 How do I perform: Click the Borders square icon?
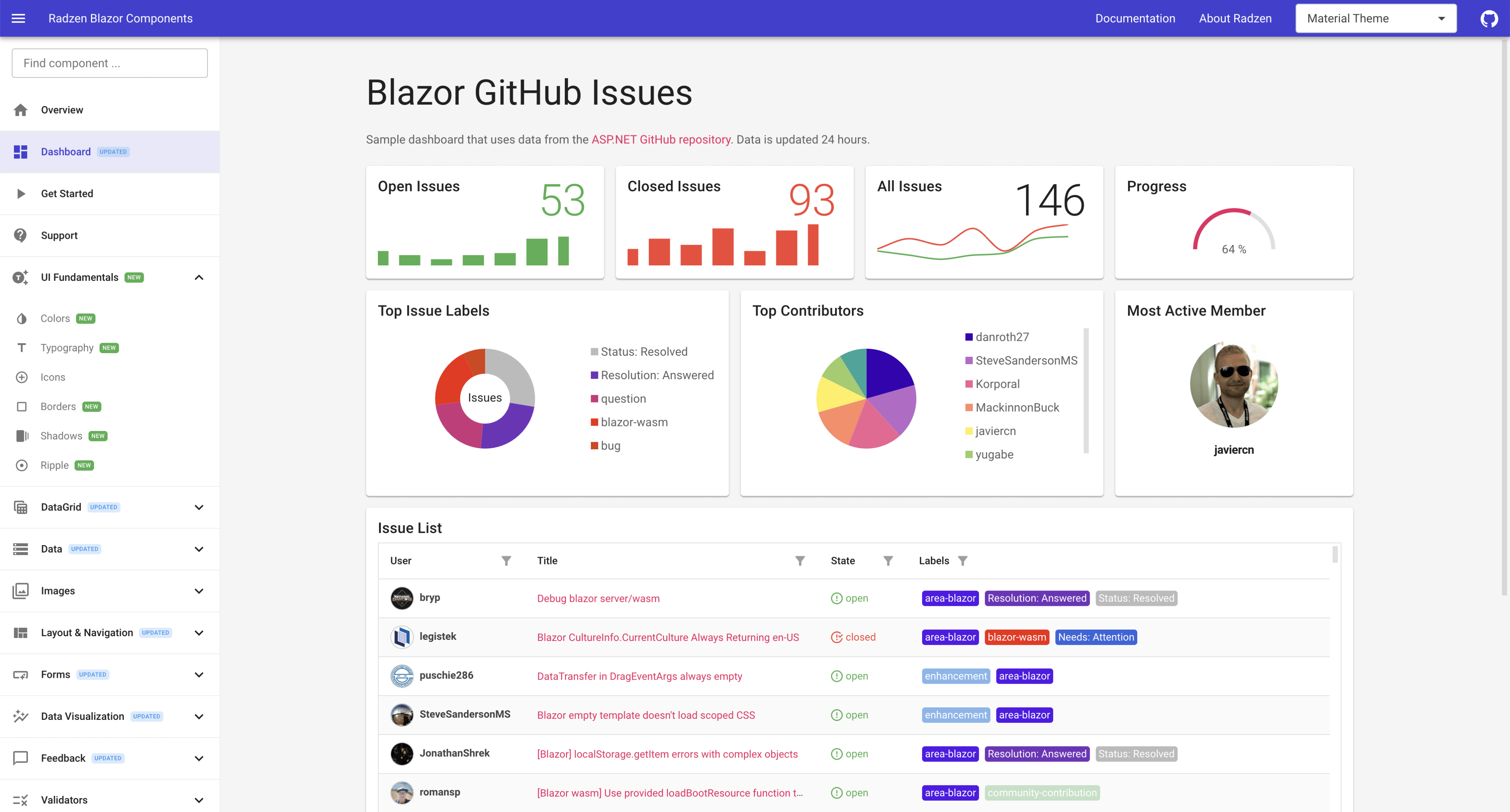22,406
